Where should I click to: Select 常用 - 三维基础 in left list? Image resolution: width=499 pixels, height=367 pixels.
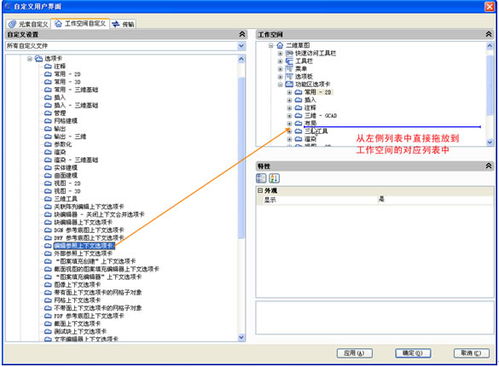(x=76, y=90)
